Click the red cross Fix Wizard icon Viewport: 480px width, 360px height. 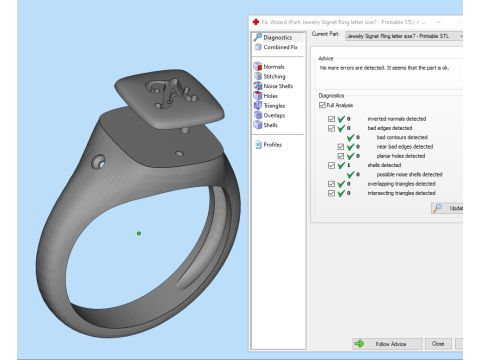click(256, 22)
